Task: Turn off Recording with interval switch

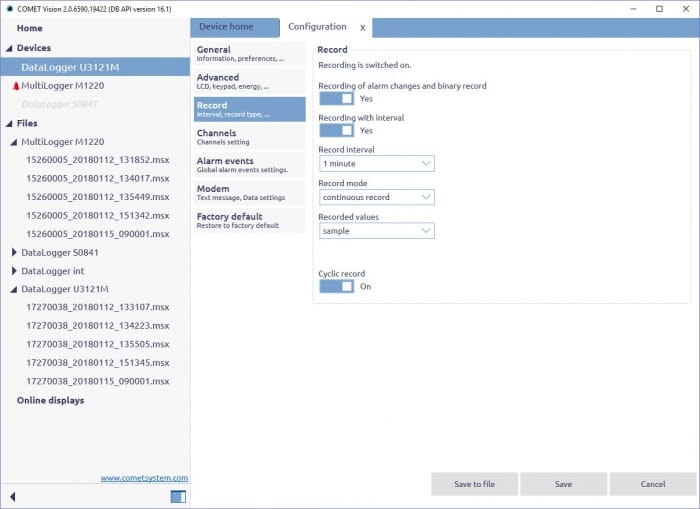Action: (336, 131)
